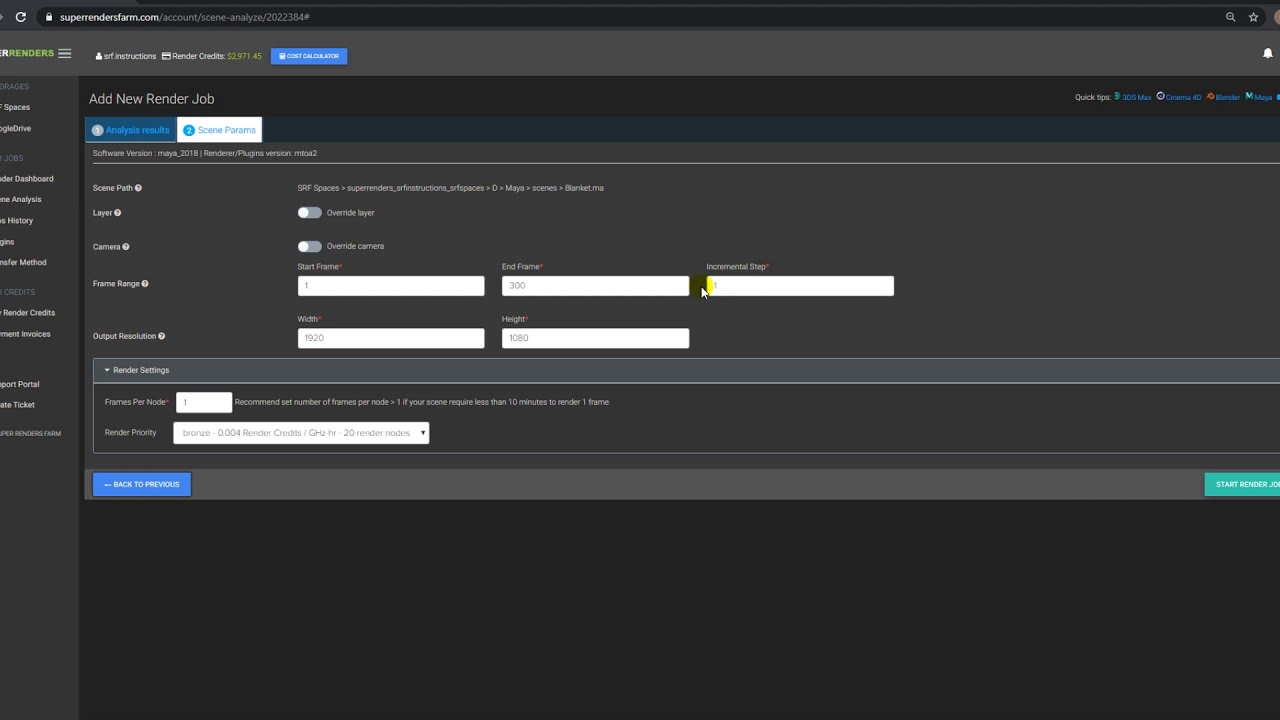Image resolution: width=1280 pixels, height=720 pixels.
Task: Open the Cinema 4D quick tip
Action: coord(1179,97)
